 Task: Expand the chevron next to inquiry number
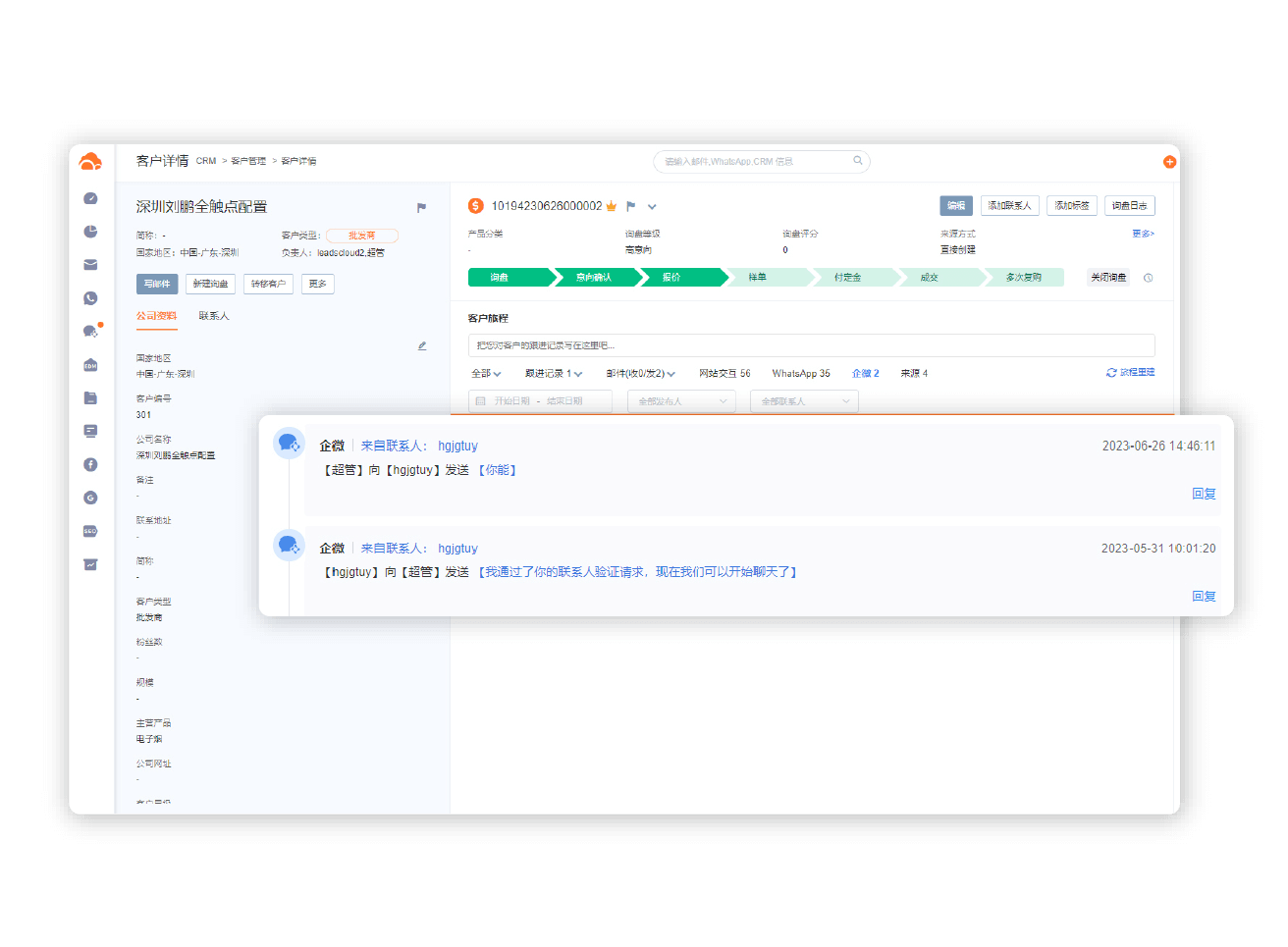click(x=652, y=207)
